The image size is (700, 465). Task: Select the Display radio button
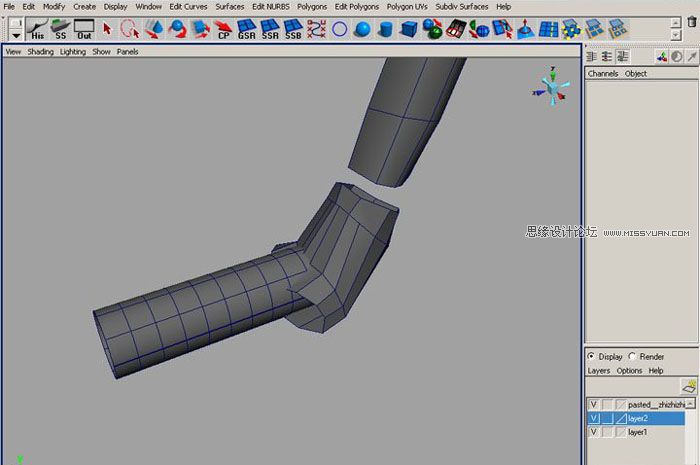pos(592,356)
